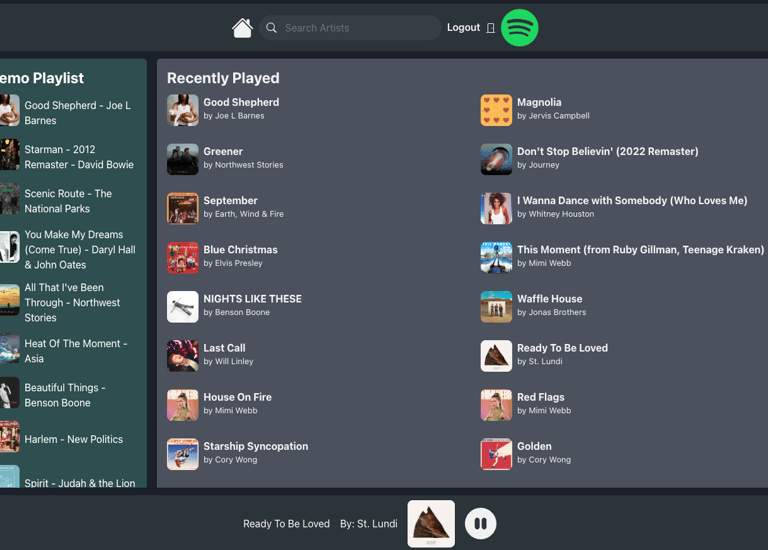Select I Wanna Dance with Somebody title
The image size is (768, 550).
(x=632, y=200)
